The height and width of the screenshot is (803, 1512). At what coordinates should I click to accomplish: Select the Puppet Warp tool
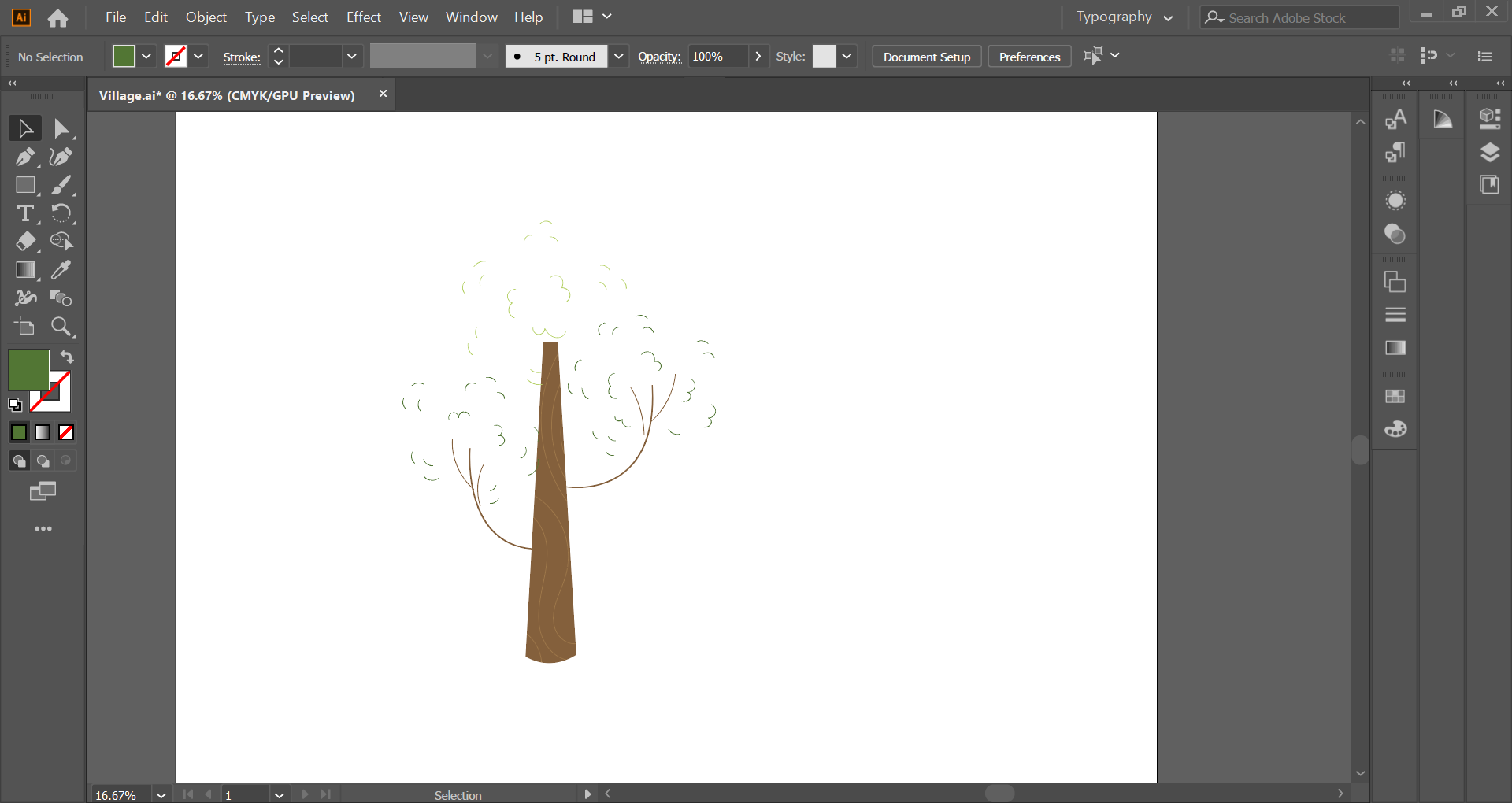coord(25,298)
